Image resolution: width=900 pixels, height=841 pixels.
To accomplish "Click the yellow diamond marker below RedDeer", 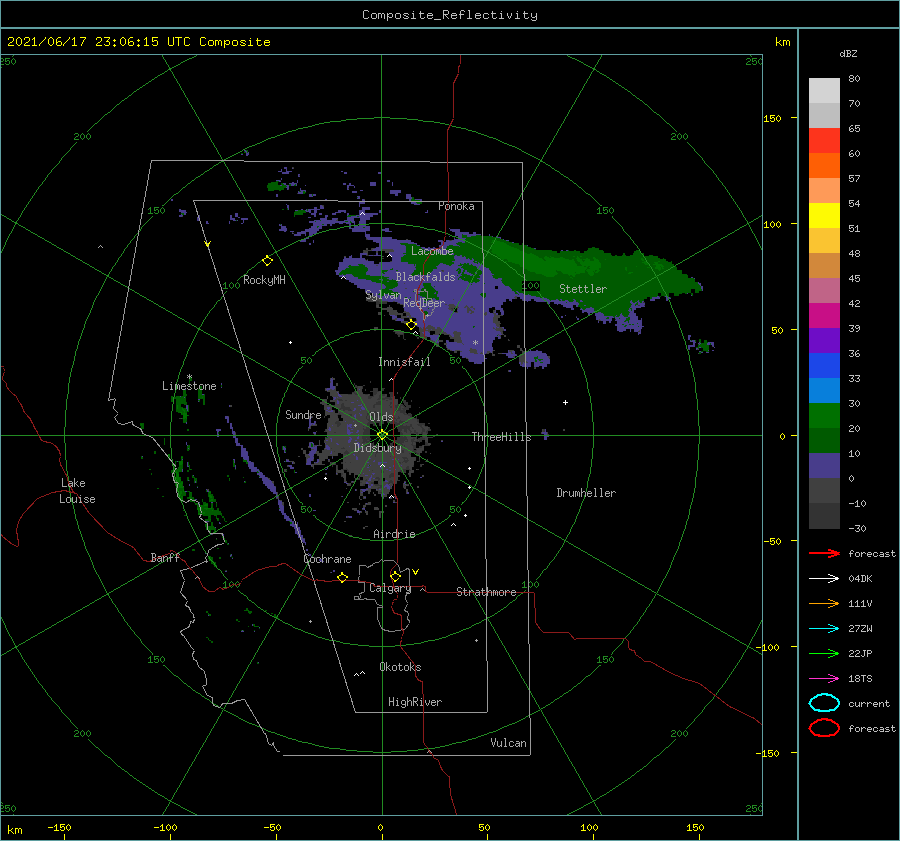I will tap(411, 325).
